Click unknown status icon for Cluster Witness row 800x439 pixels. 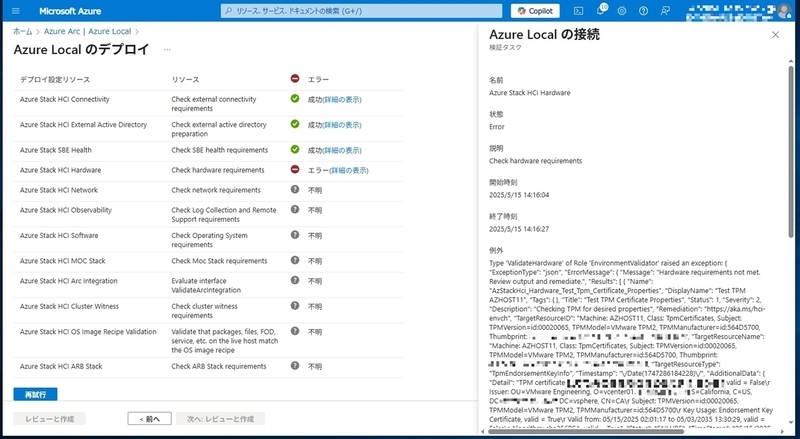coord(295,306)
